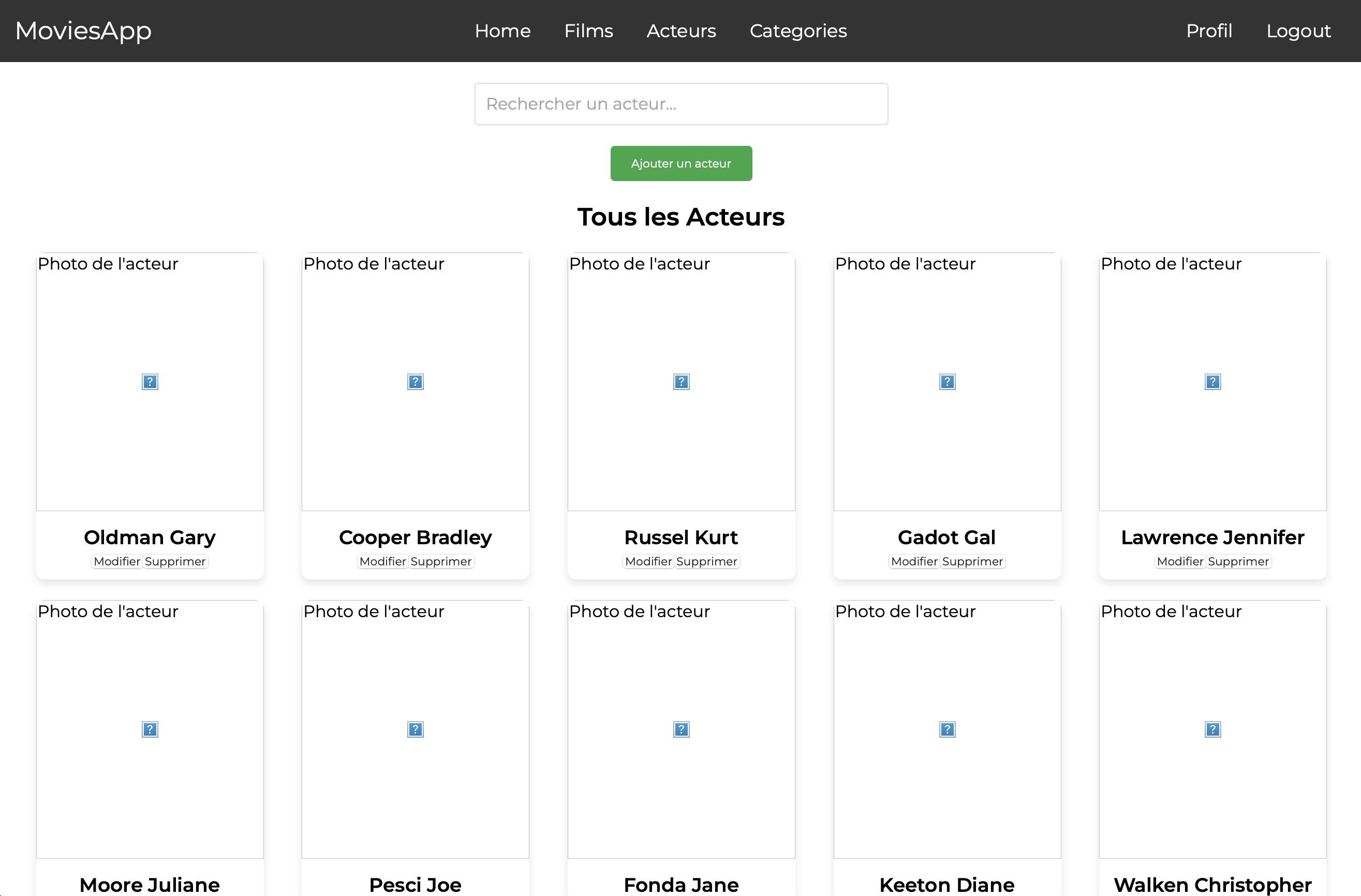This screenshot has width=1361, height=896.
Task: Click Modifier for Gadot Gal
Action: (x=914, y=561)
